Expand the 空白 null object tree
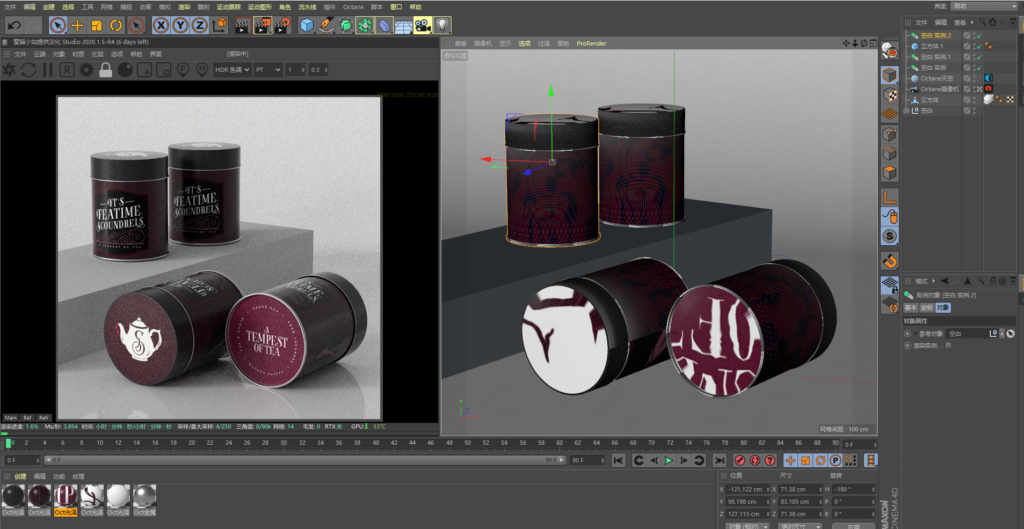Screen dimensions: 1024x529 [908, 111]
